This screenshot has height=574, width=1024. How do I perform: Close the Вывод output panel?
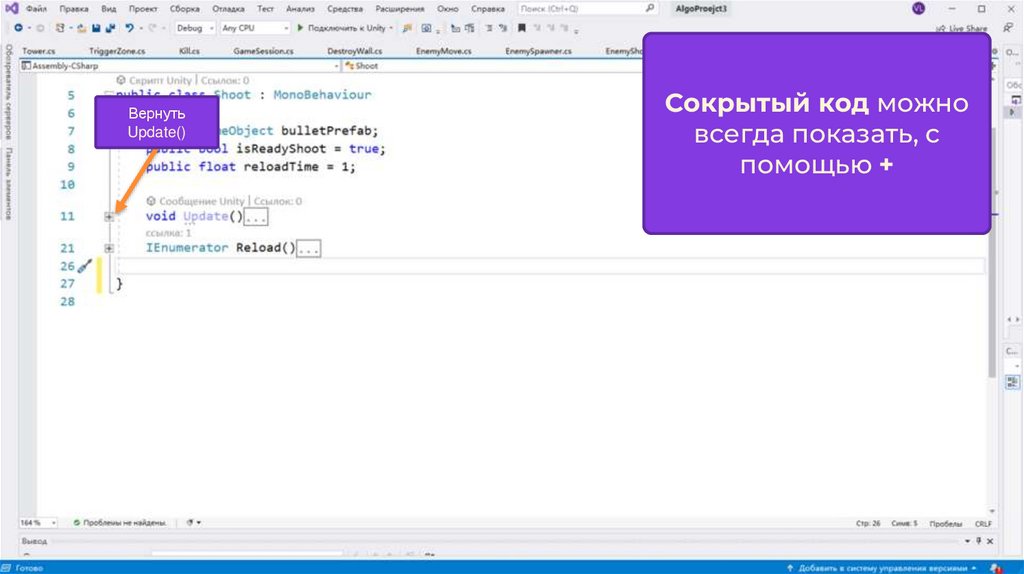[x=990, y=541]
